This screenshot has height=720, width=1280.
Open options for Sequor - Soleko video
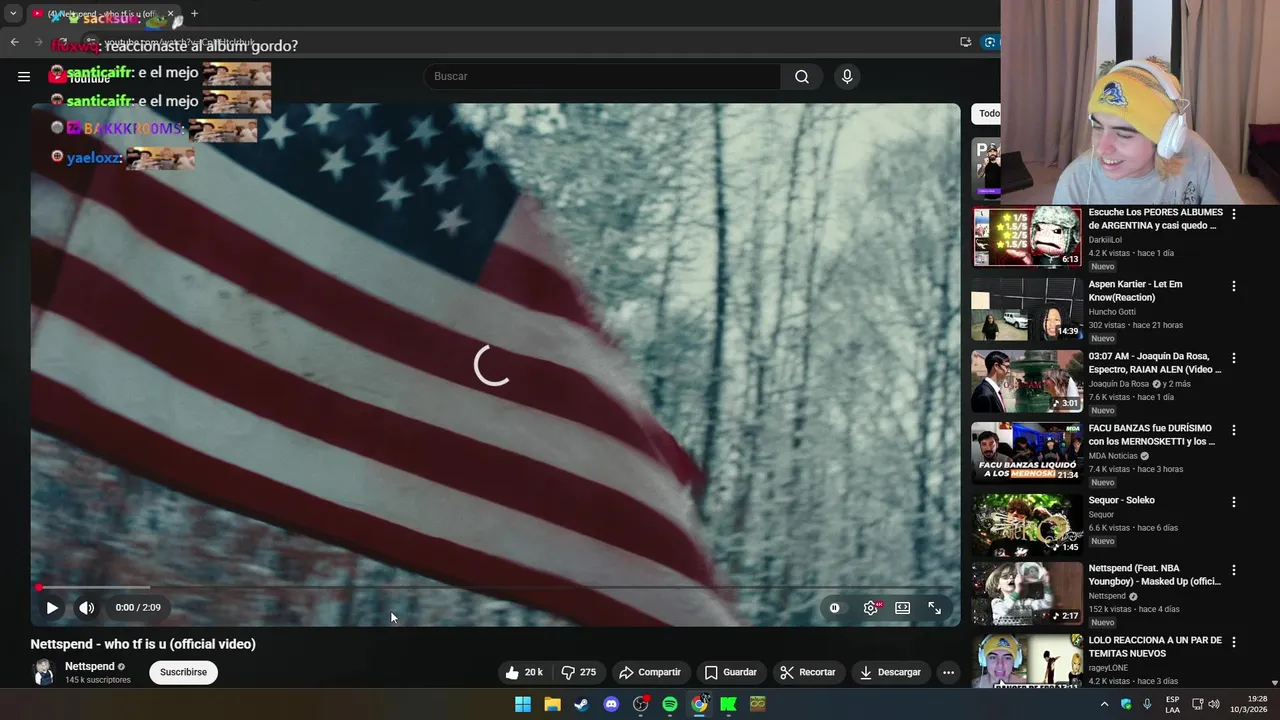[x=1233, y=502]
